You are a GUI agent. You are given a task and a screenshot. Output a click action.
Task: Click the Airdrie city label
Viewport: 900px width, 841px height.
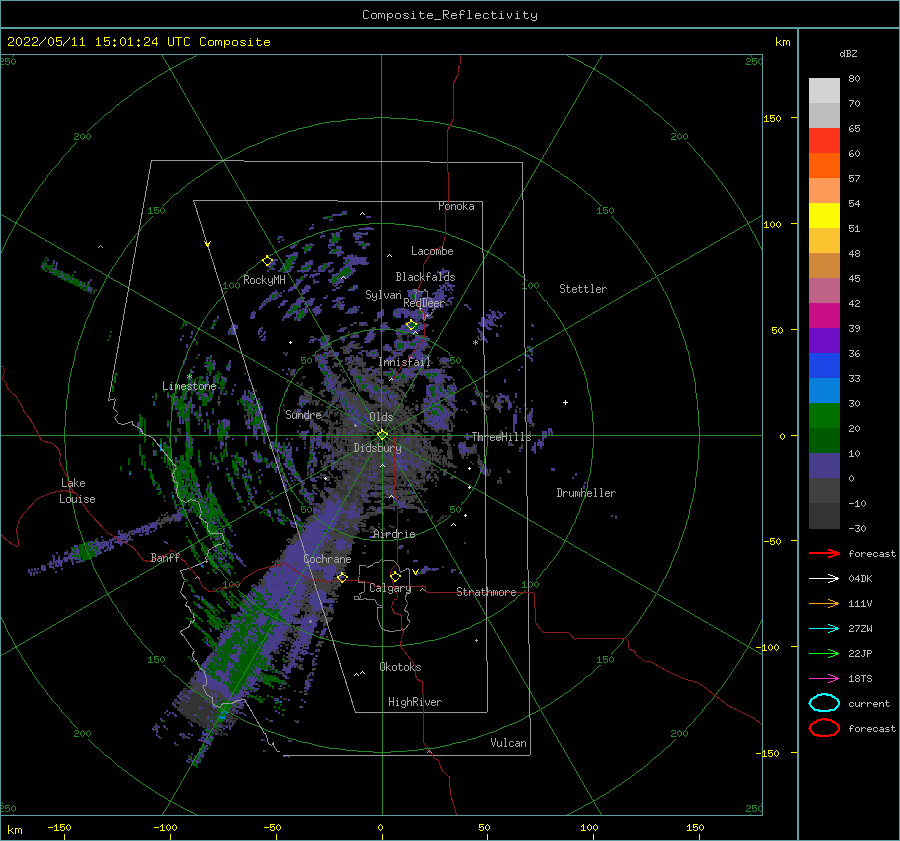[394, 534]
